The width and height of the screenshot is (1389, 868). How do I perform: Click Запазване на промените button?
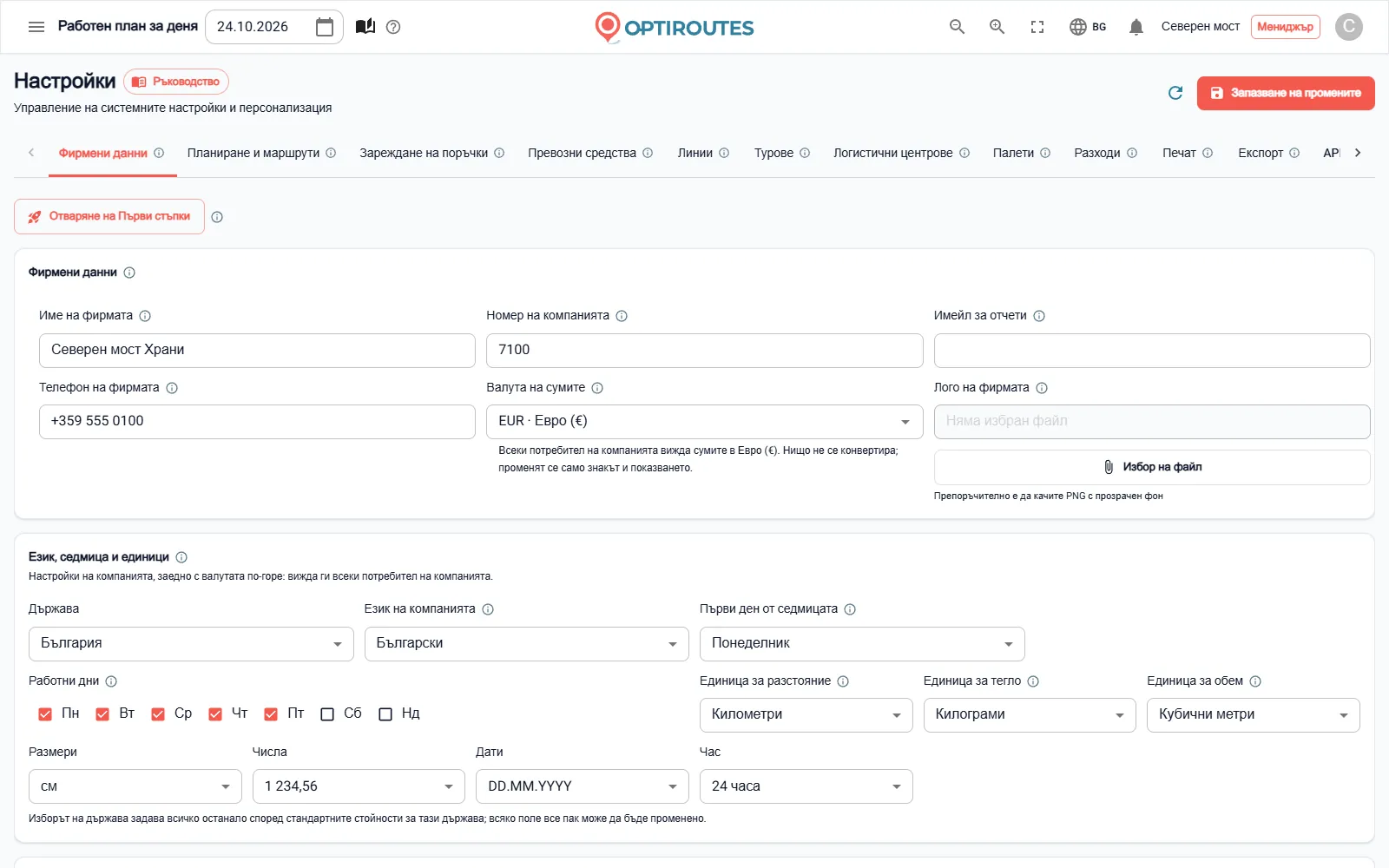(1286, 93)
